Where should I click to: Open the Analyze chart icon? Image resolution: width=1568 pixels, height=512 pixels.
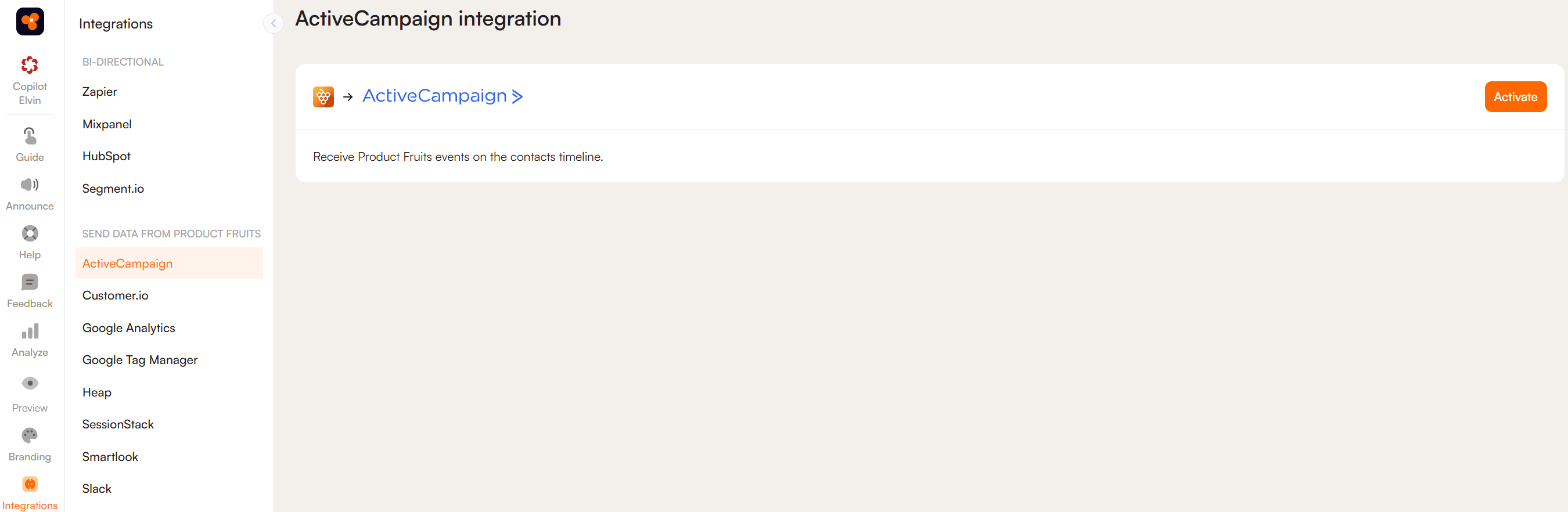point(30,332)
